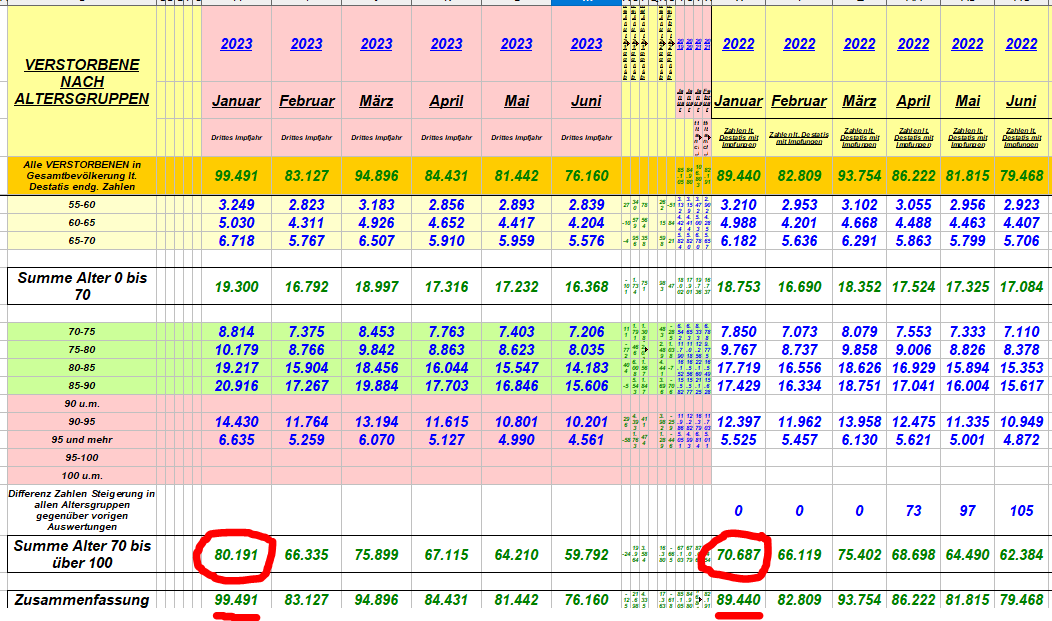Click cell value 7.850
1052x621 pixels.
click(738, 332)
